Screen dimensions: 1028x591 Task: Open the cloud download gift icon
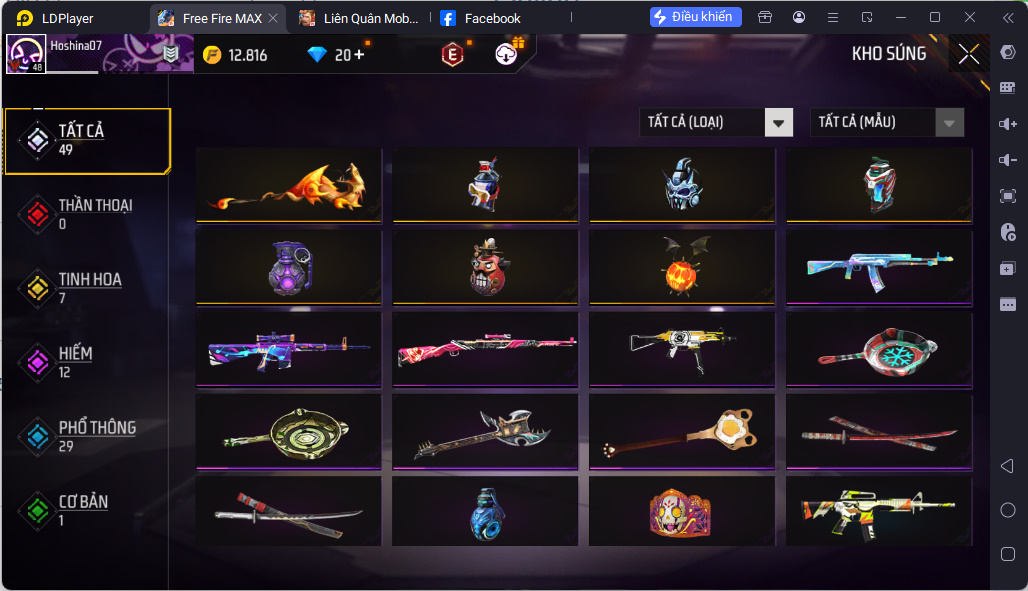[x=505, y=54]
